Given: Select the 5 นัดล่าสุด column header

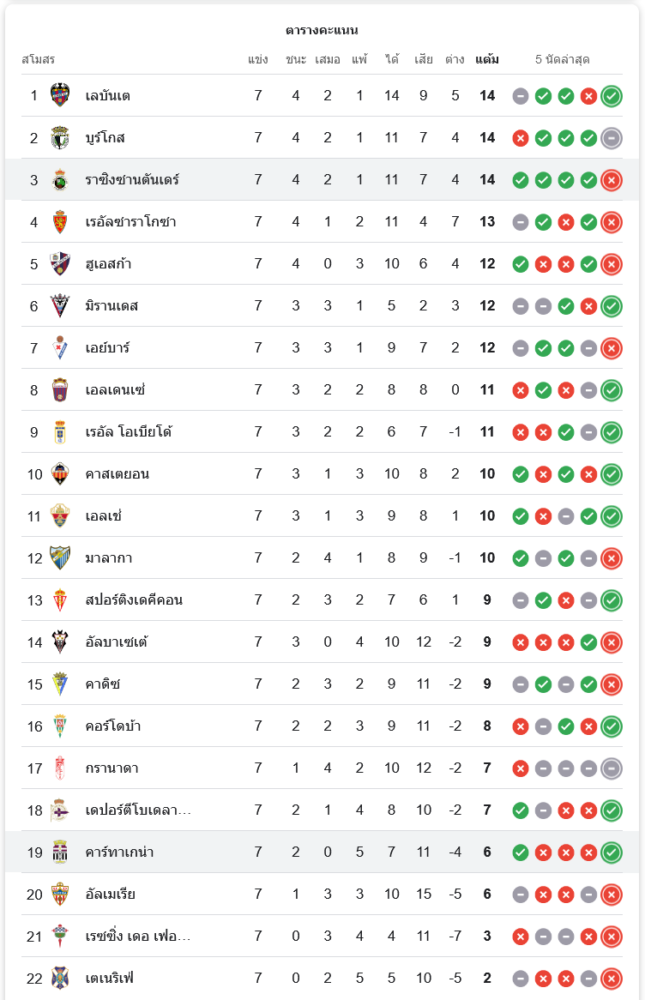Looking at the screenshot, I should tap(562, 59).
